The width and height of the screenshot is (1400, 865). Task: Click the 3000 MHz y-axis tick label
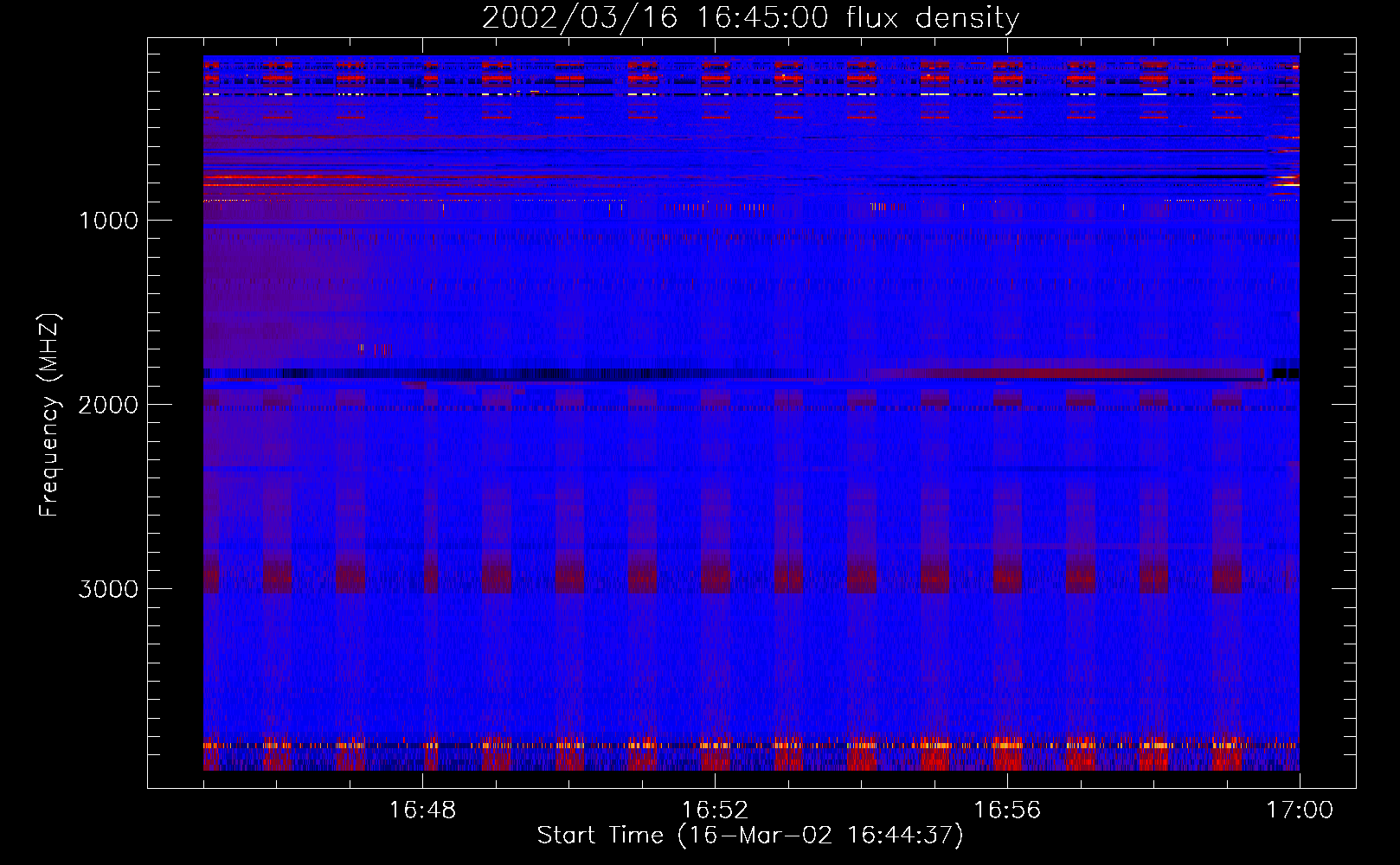(x=108, y=589)
